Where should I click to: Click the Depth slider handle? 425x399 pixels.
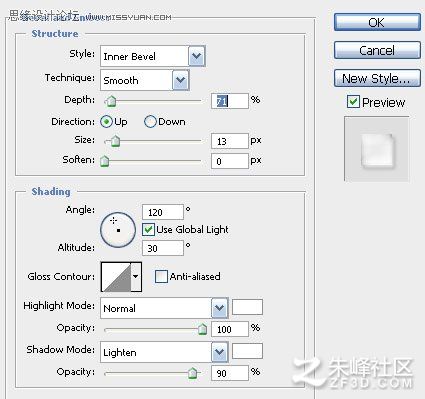point(111,101)
